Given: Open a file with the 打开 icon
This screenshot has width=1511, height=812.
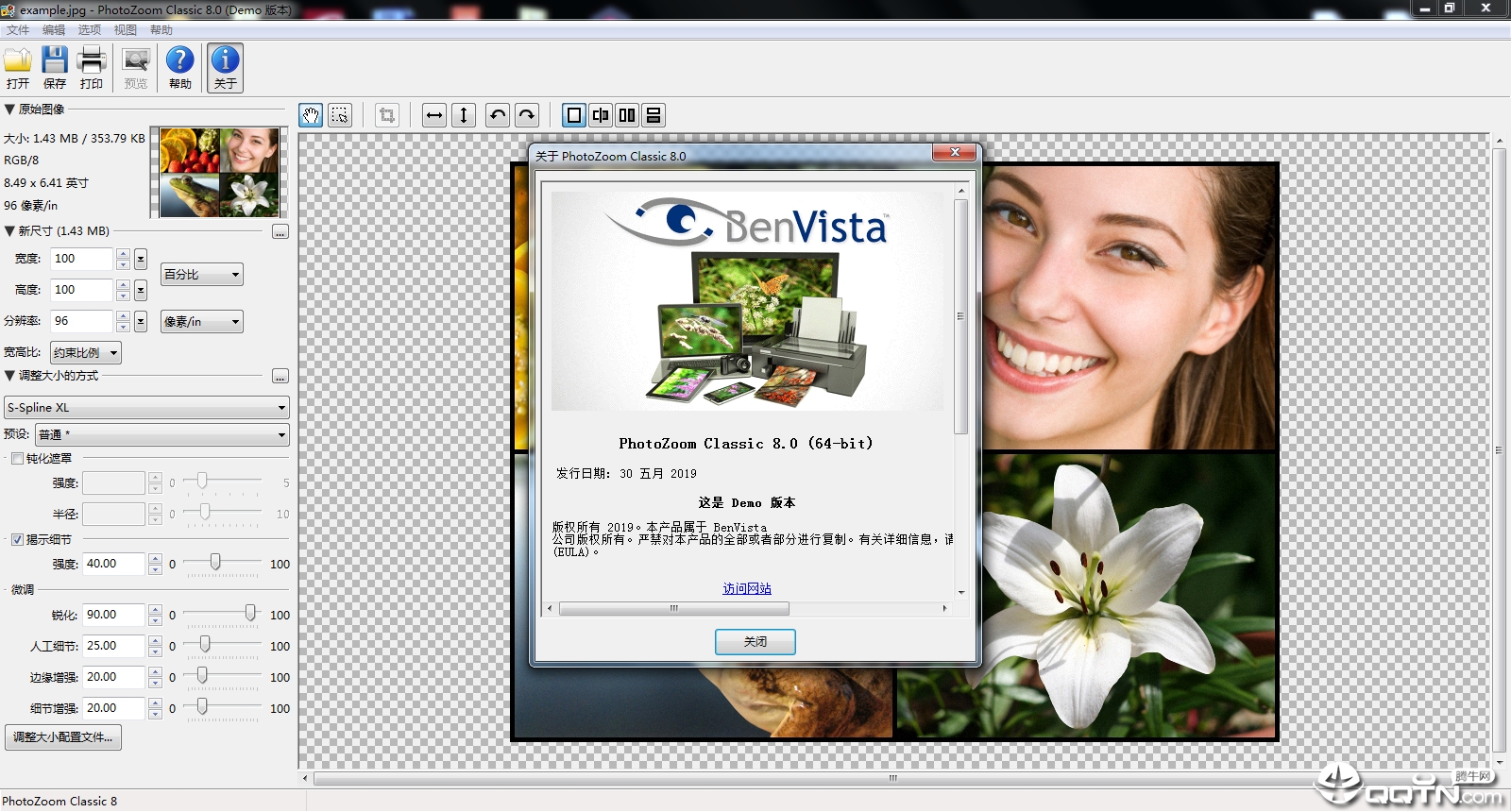Looking at the screenshot, I should tap(18, 68).
